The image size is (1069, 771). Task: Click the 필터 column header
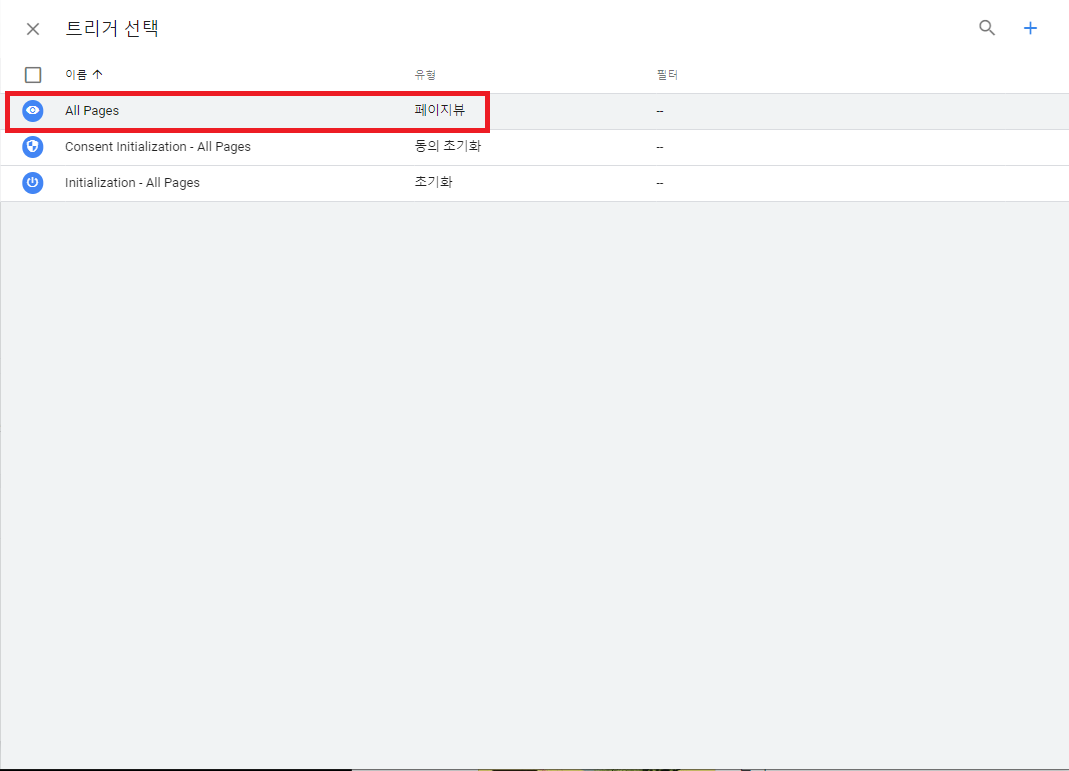pos(667,75)
